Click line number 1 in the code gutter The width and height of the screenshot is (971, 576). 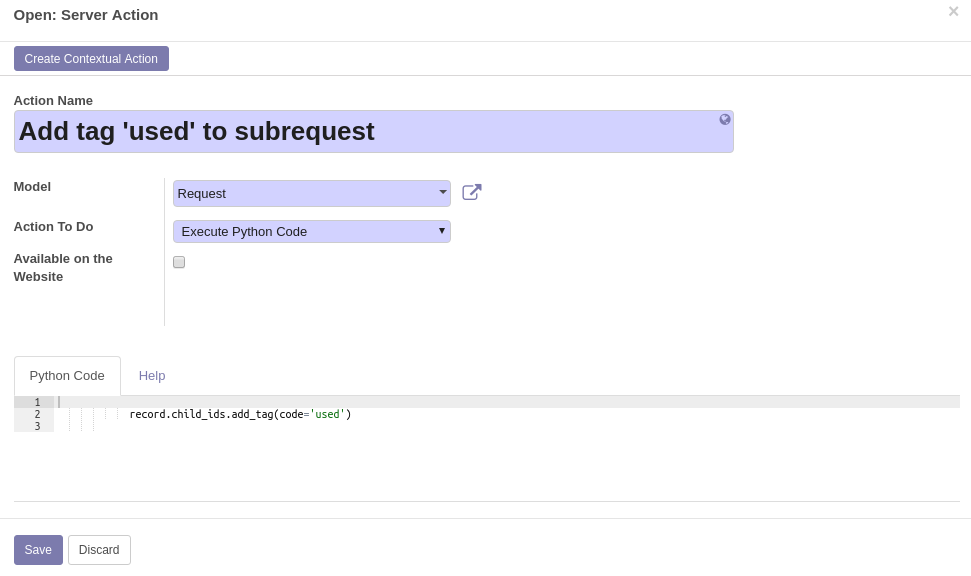37,402
